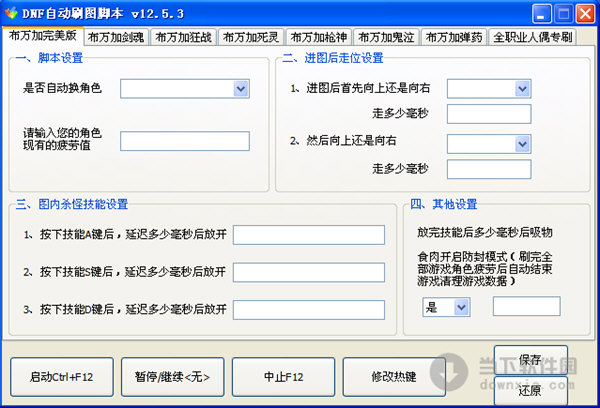Click the 暂停/继续<无> button

(x=173, y=377)
